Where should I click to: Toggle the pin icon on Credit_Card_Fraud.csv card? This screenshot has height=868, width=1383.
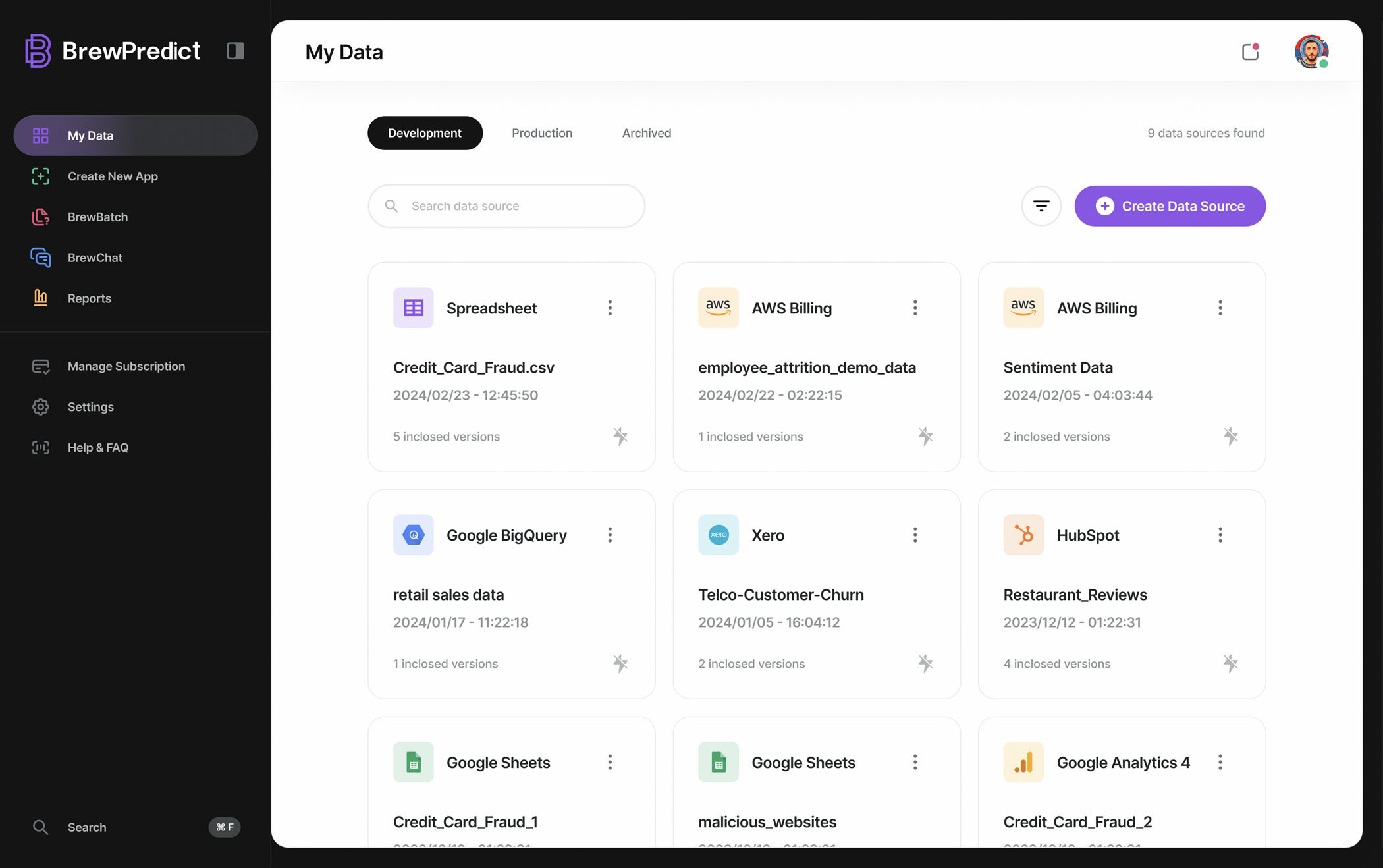click(620, 436)
